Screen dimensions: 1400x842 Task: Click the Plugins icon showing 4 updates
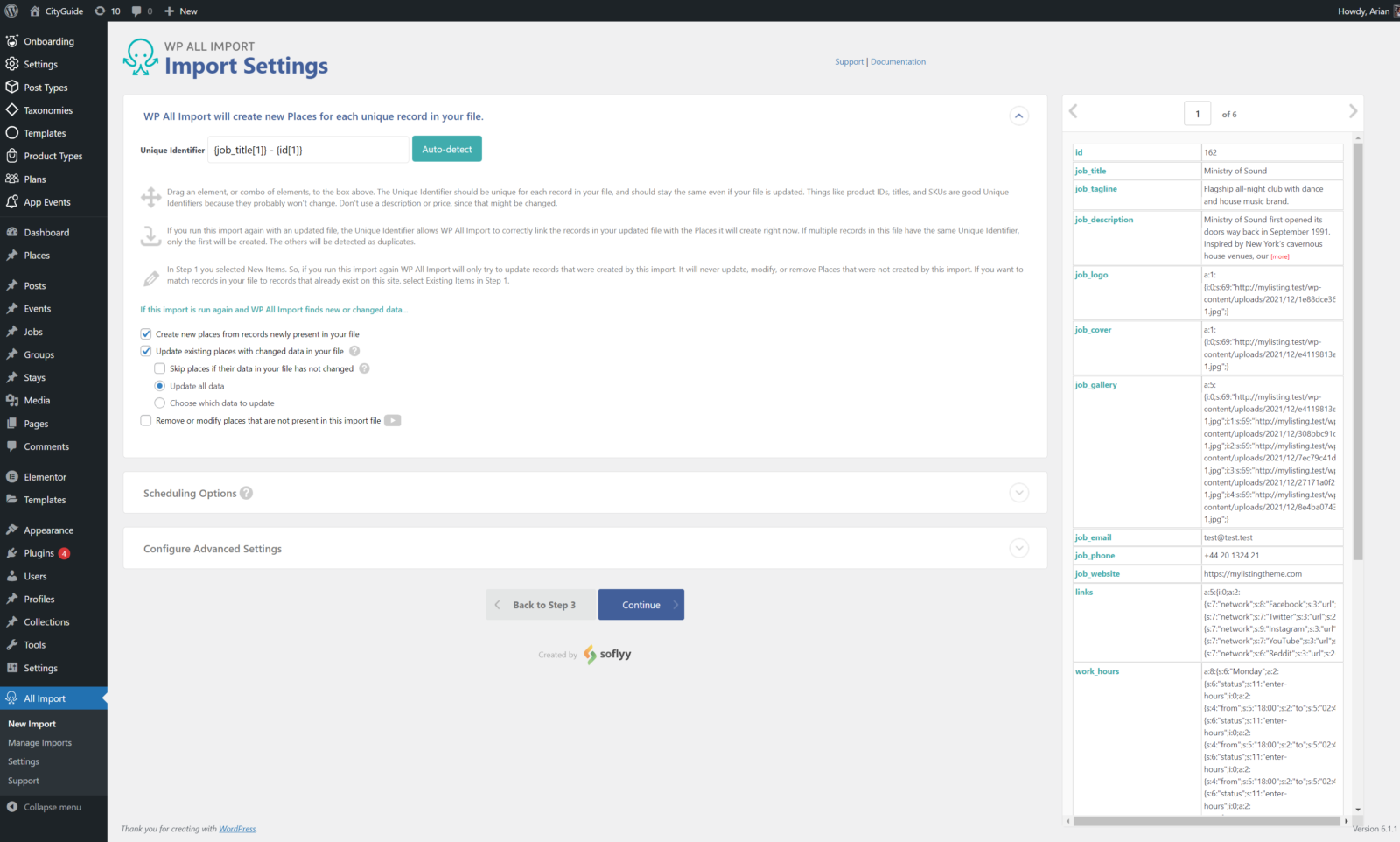(12, 553)
